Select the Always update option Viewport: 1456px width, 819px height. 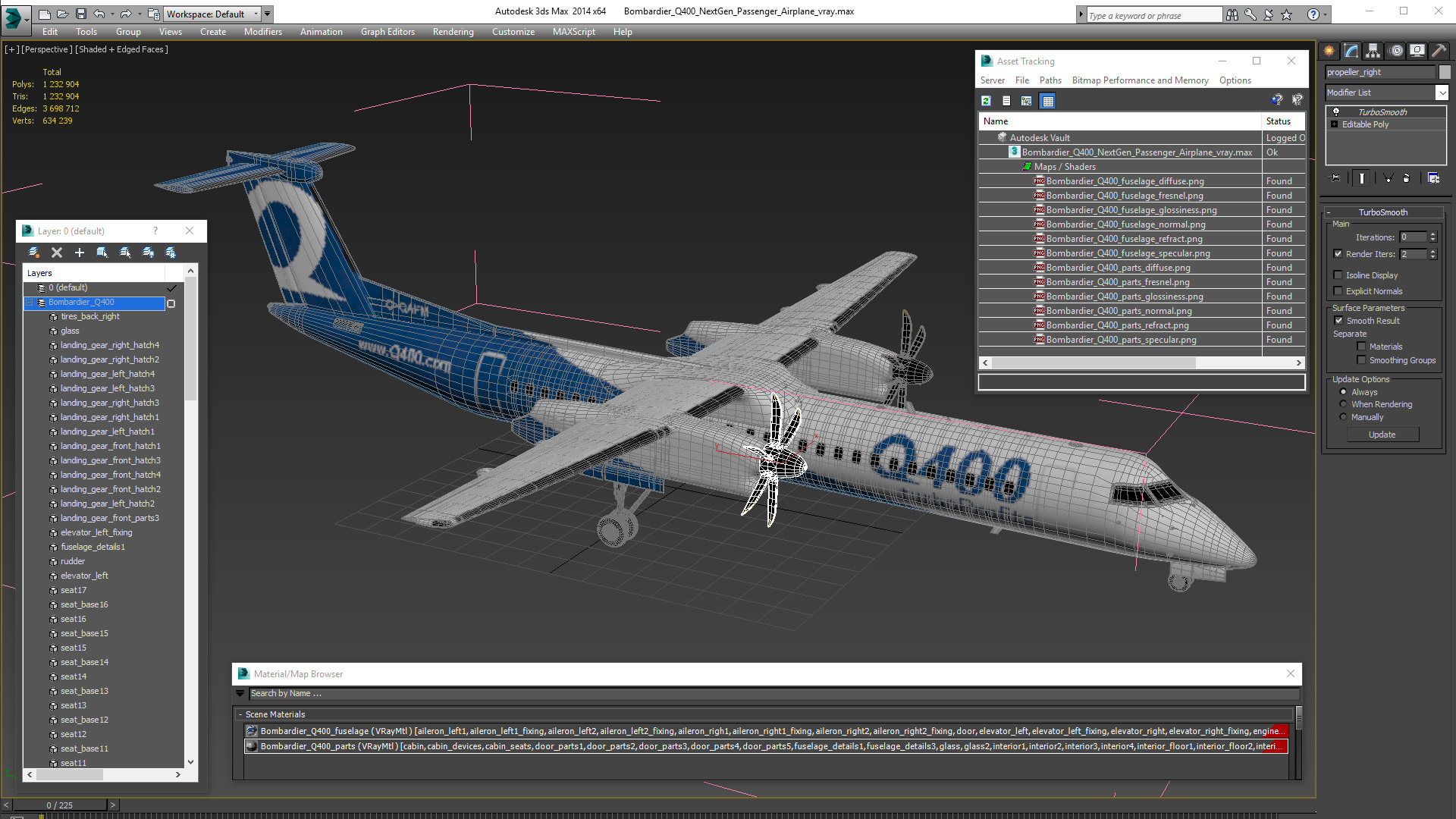pos(1343,392)
